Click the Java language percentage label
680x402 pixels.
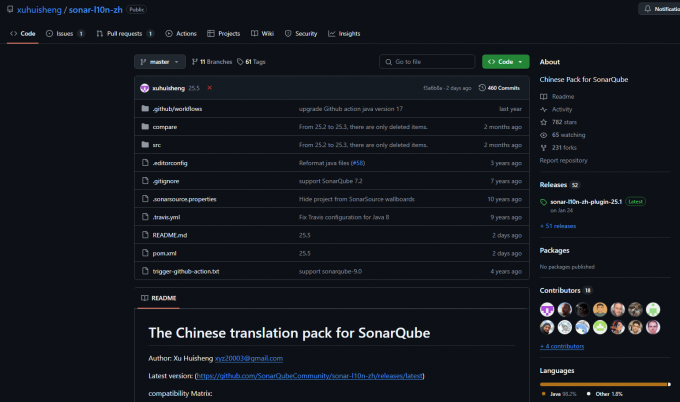pyautogui.click(x=563, y=394)
